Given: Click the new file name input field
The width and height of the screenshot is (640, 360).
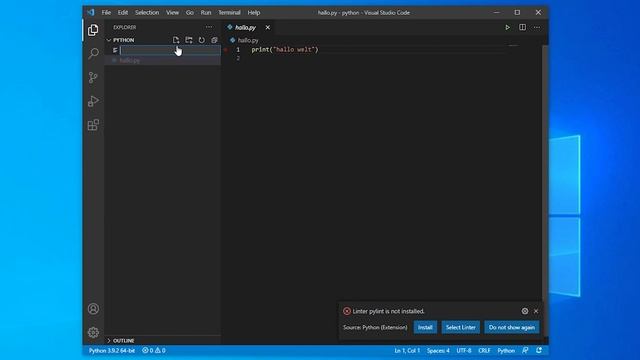Looking at the screenshot, I should coord(170,50).
